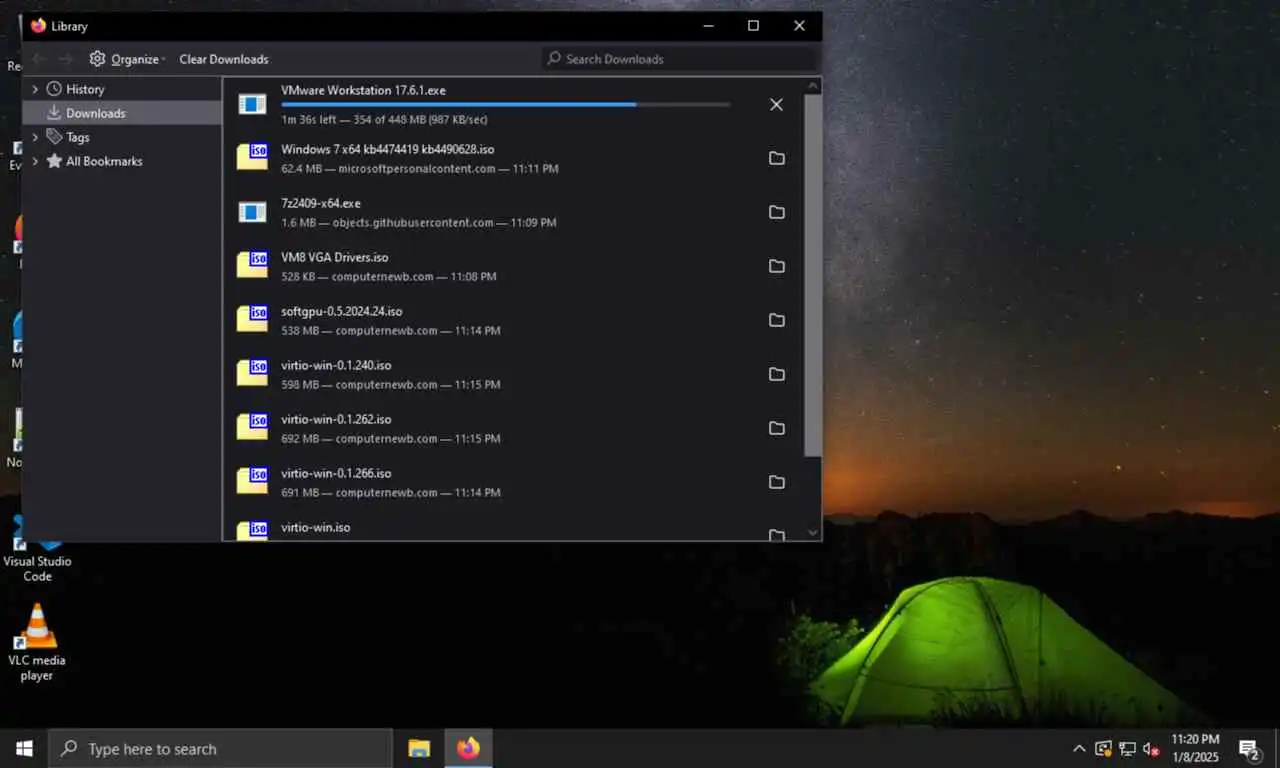Click the 7z2409-x64.exe file icon

click(252, 212)
